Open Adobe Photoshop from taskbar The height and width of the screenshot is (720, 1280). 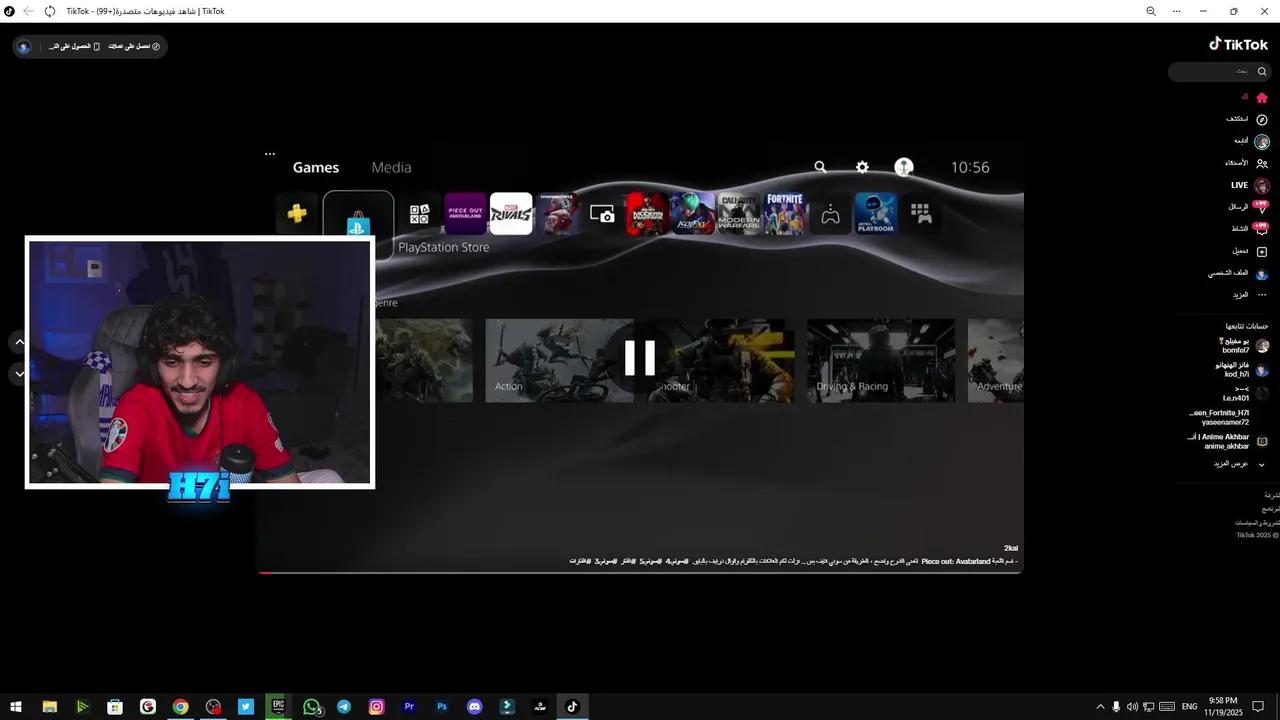point(442,707)
